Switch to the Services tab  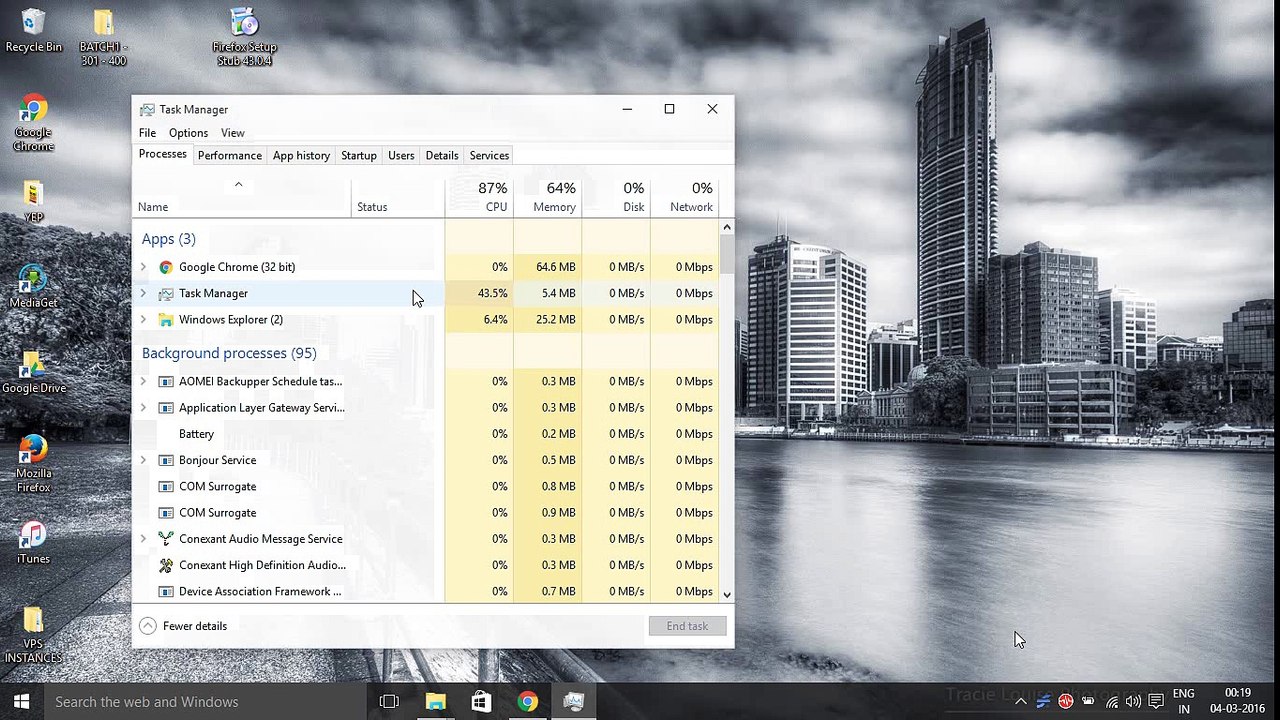coord(489,155)
